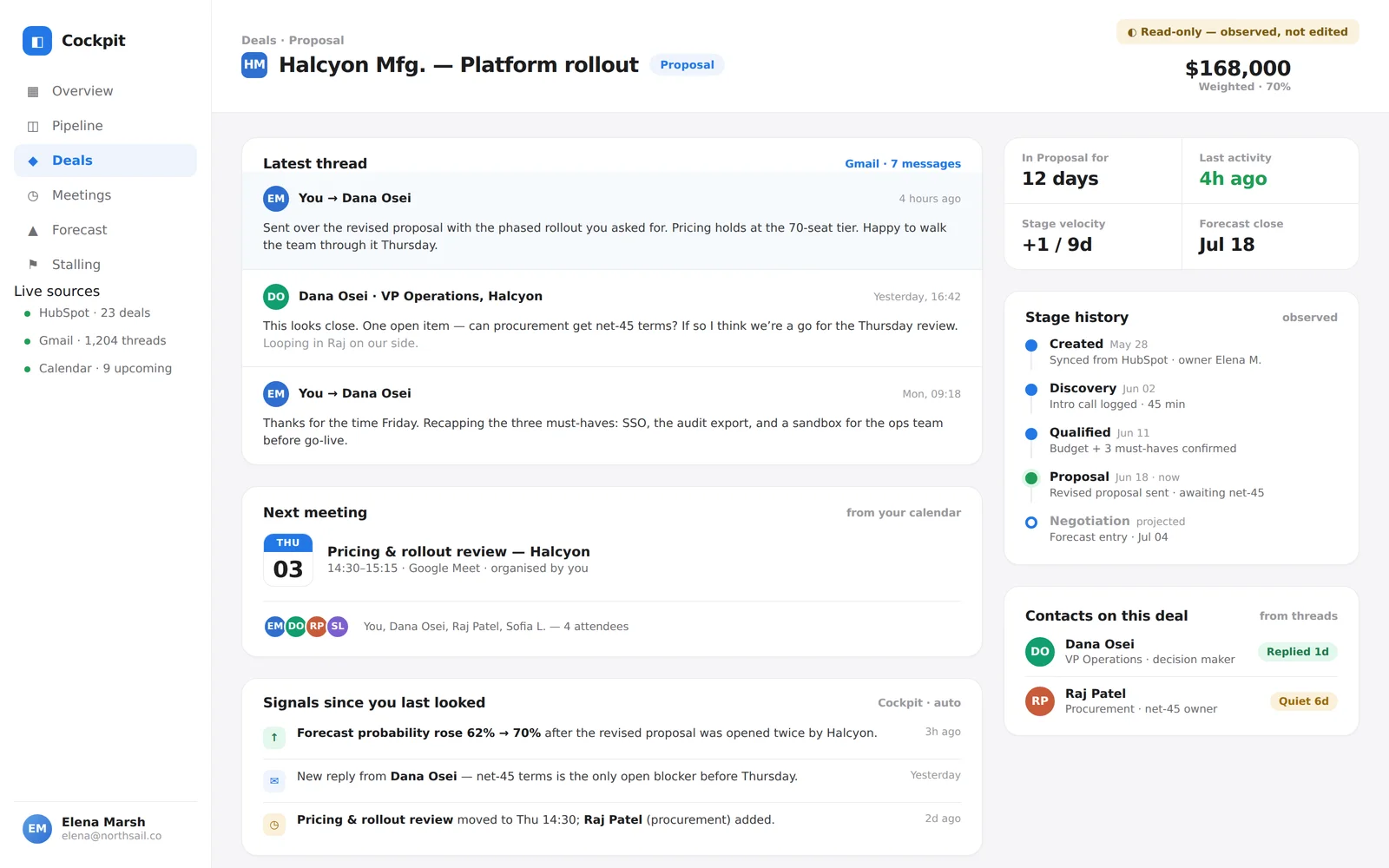Select the Proposal stage green marker
1389x868 pixels.
pyautogui.click(x=1031, y=478)
